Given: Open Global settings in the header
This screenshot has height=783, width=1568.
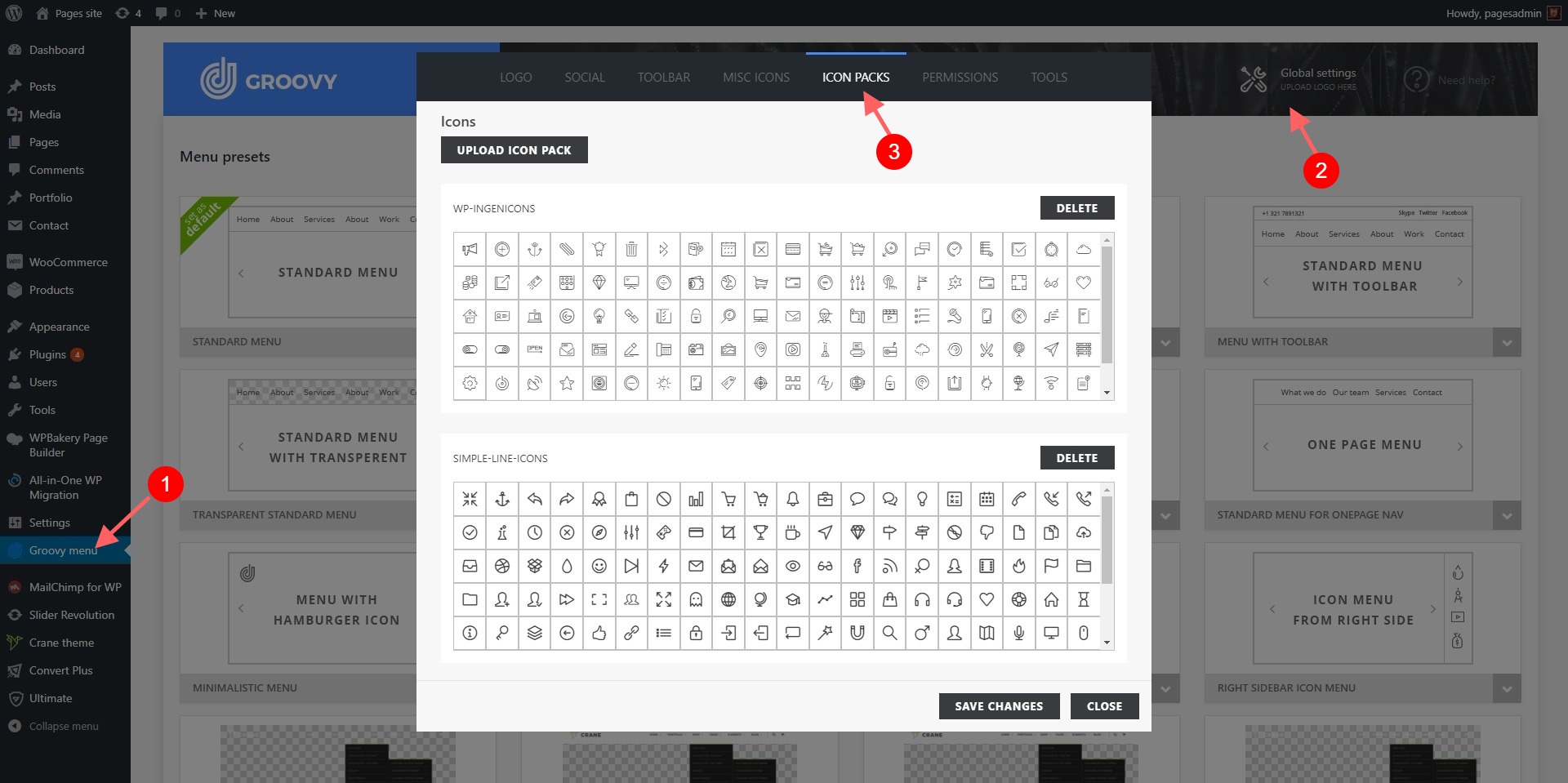Looking at the screenshot, I should pyautogui.click(x=1298, y=79).
